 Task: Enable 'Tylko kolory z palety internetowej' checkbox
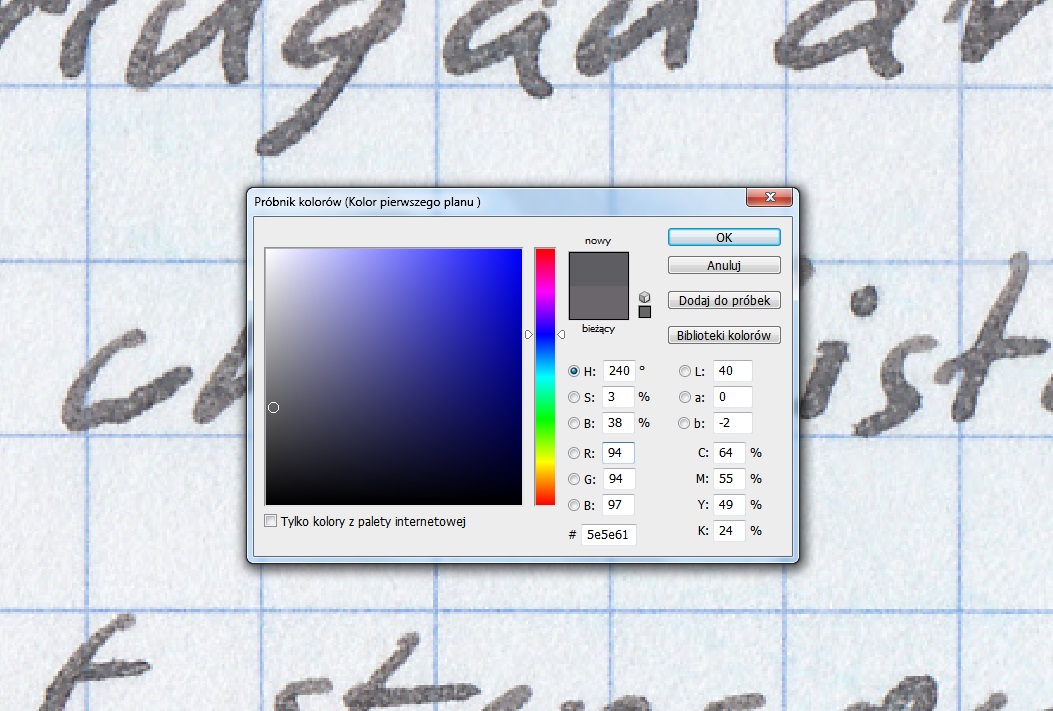[271, 521]
